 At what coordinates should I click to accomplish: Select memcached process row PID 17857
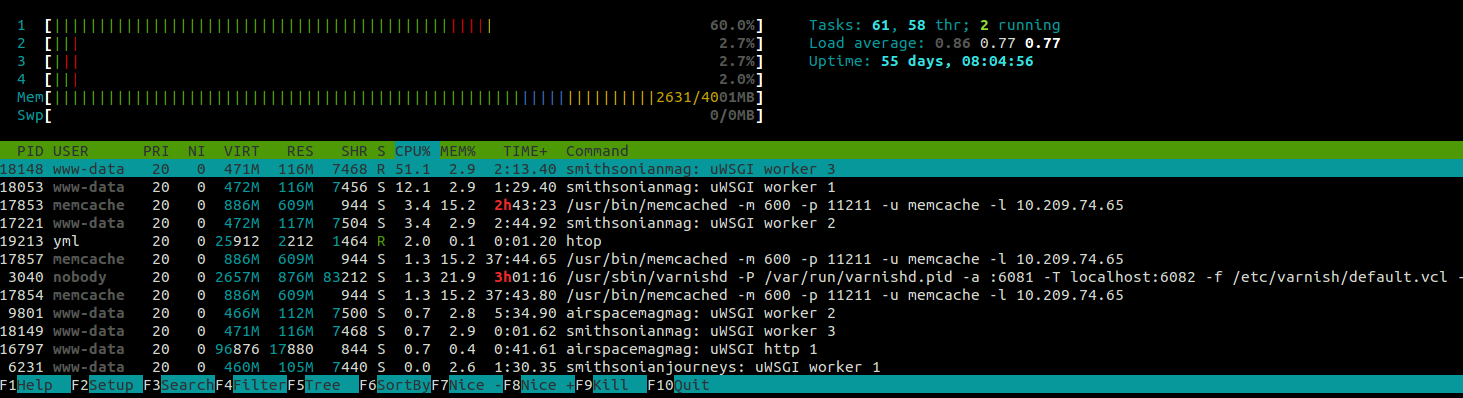tap(731, 259)
